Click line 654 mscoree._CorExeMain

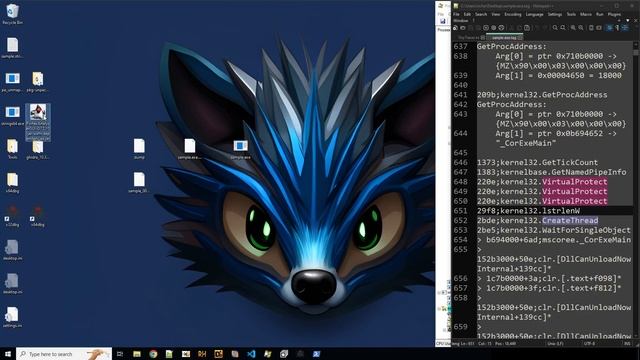[x=554, y=240]
